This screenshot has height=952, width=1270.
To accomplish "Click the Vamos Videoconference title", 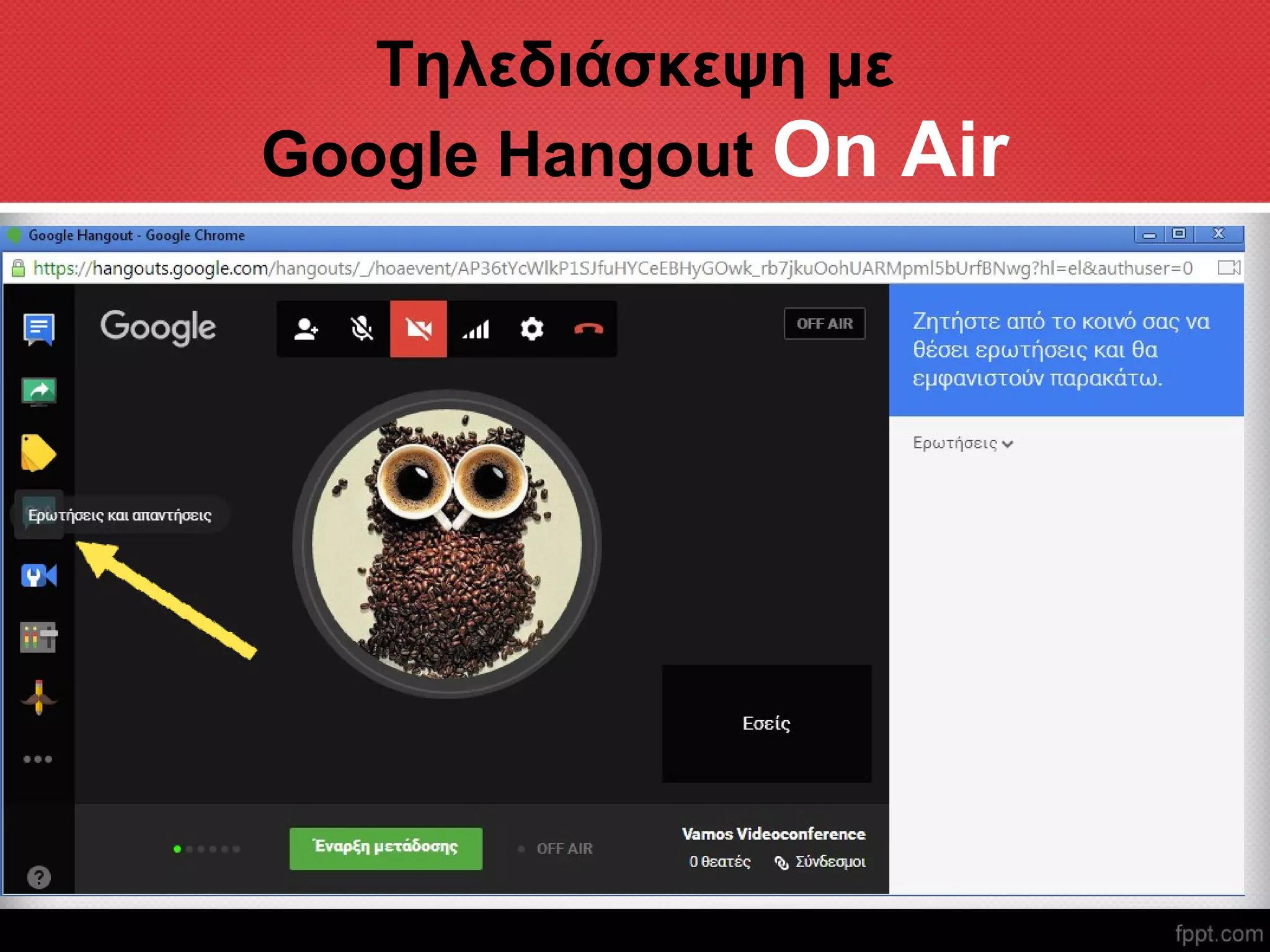I will [774, 834].
